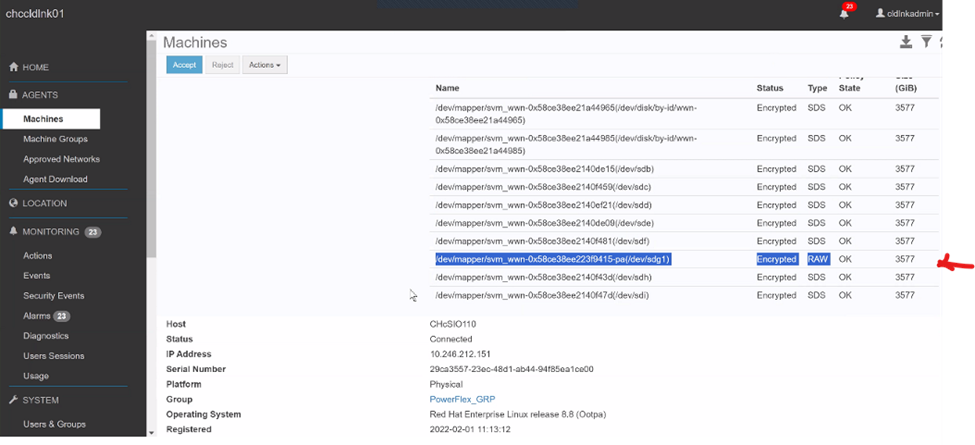Click the MONITORING section header
The image size is (975, 445).
50,232
